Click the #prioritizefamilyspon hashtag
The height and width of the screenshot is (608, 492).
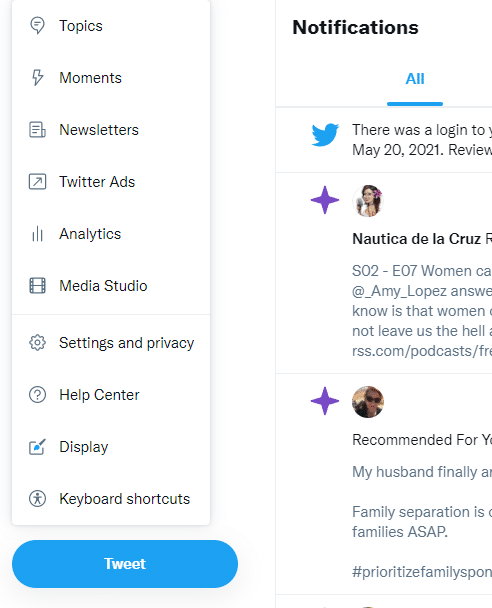click(422, 572)
